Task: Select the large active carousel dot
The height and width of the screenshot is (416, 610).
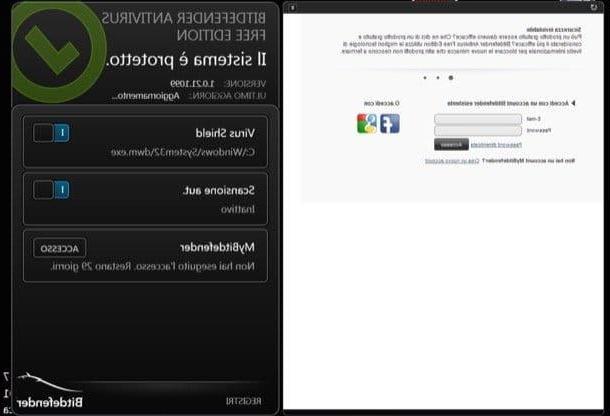Action: [x=450, y=78]
